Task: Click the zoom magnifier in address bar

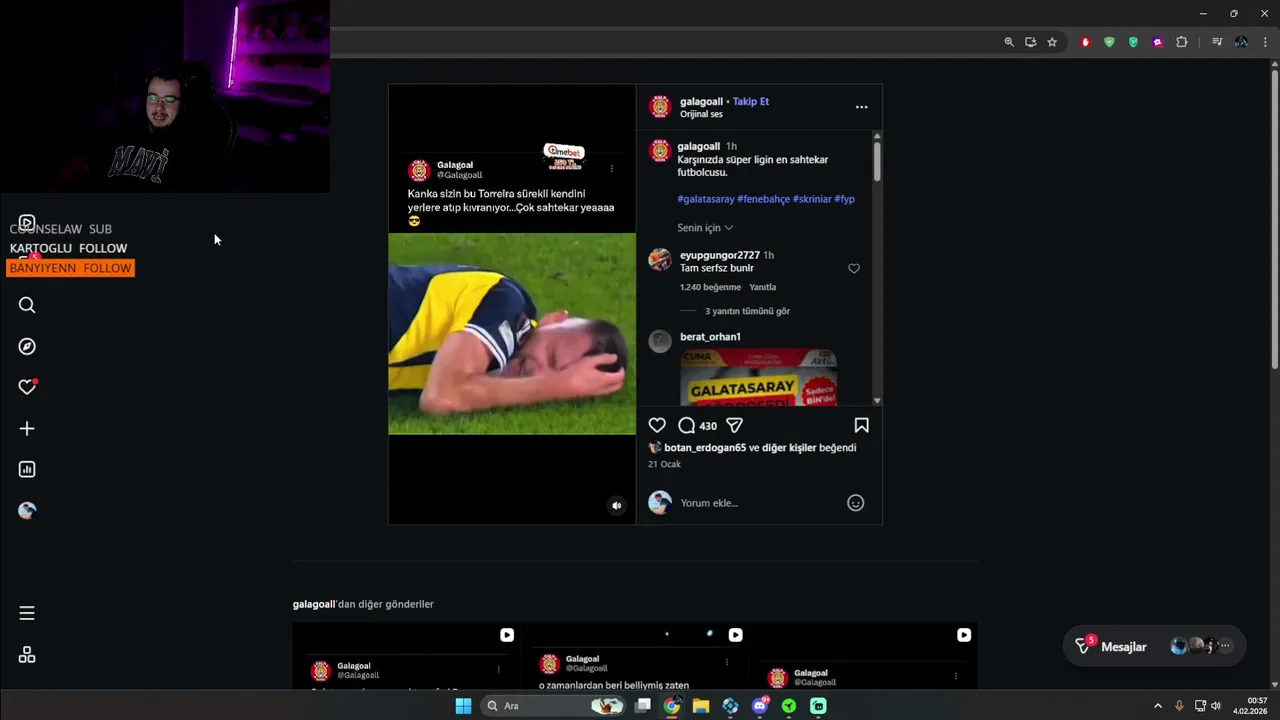Action: click(x=1008, y=42)
